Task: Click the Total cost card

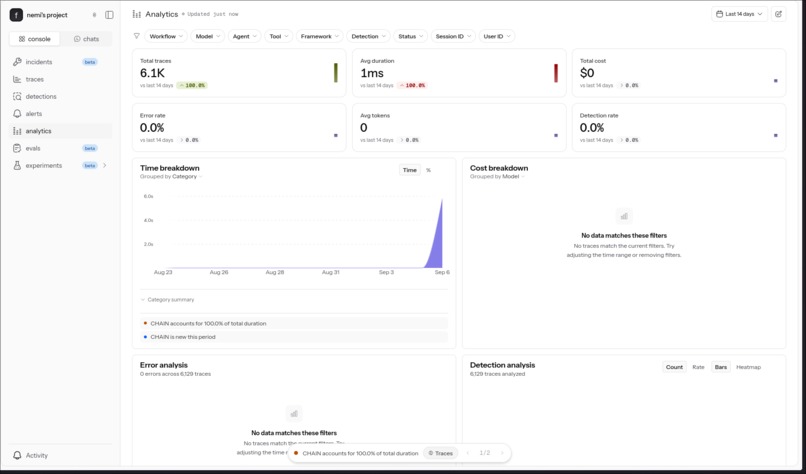Action: [x=679, y=73]
